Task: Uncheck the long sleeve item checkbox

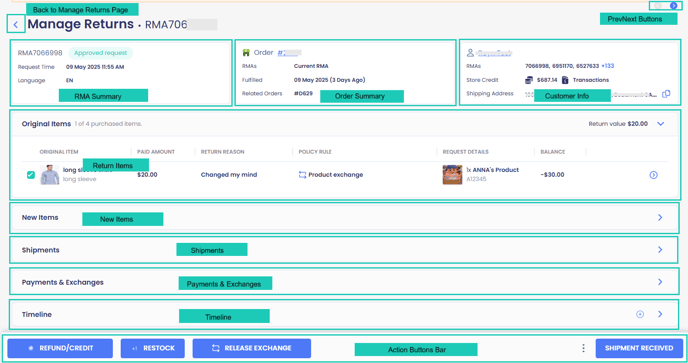Action: pyautogui.click(x=31, y=175)
